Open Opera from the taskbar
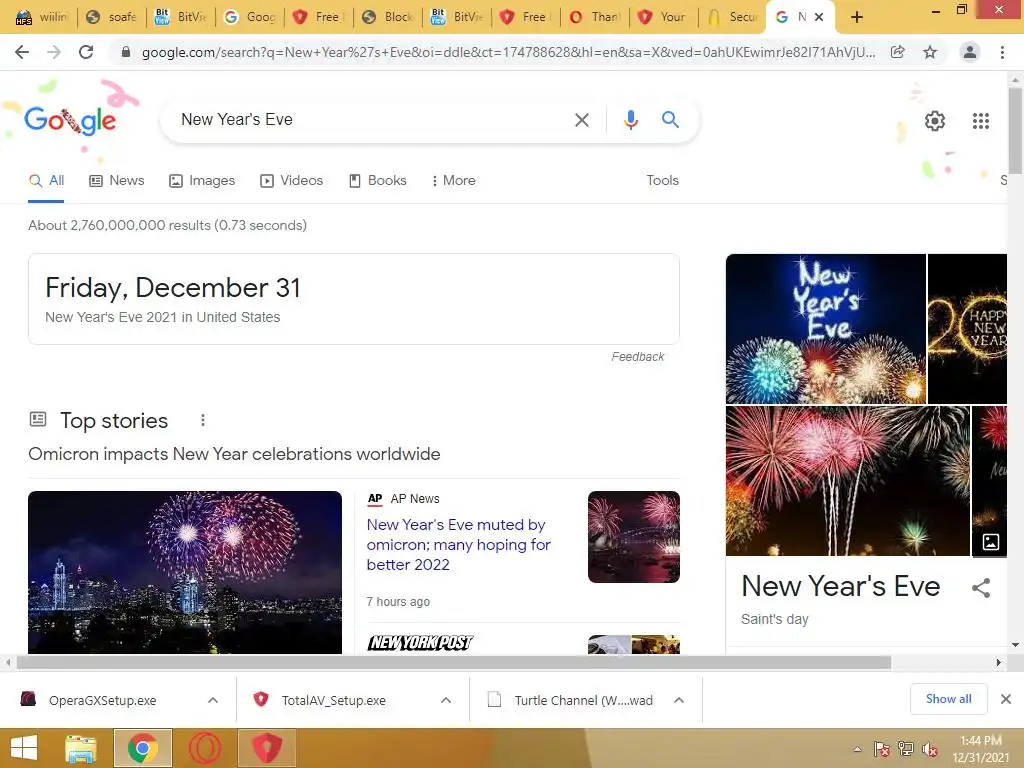1024x768 pixels. point(205,748)
